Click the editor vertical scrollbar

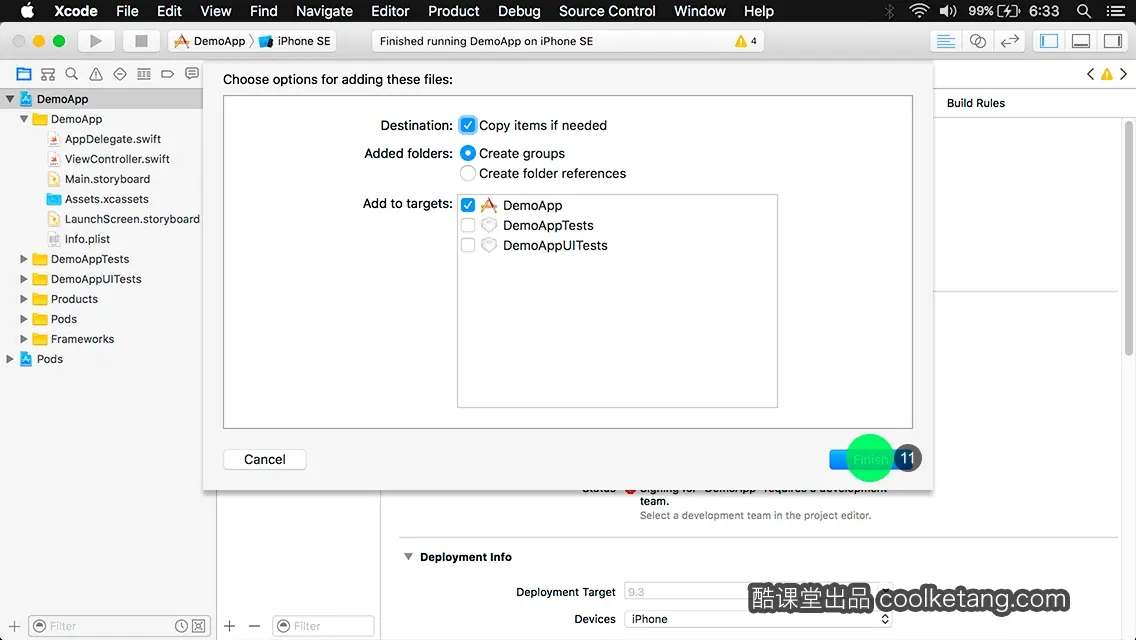coord(1128,239)
